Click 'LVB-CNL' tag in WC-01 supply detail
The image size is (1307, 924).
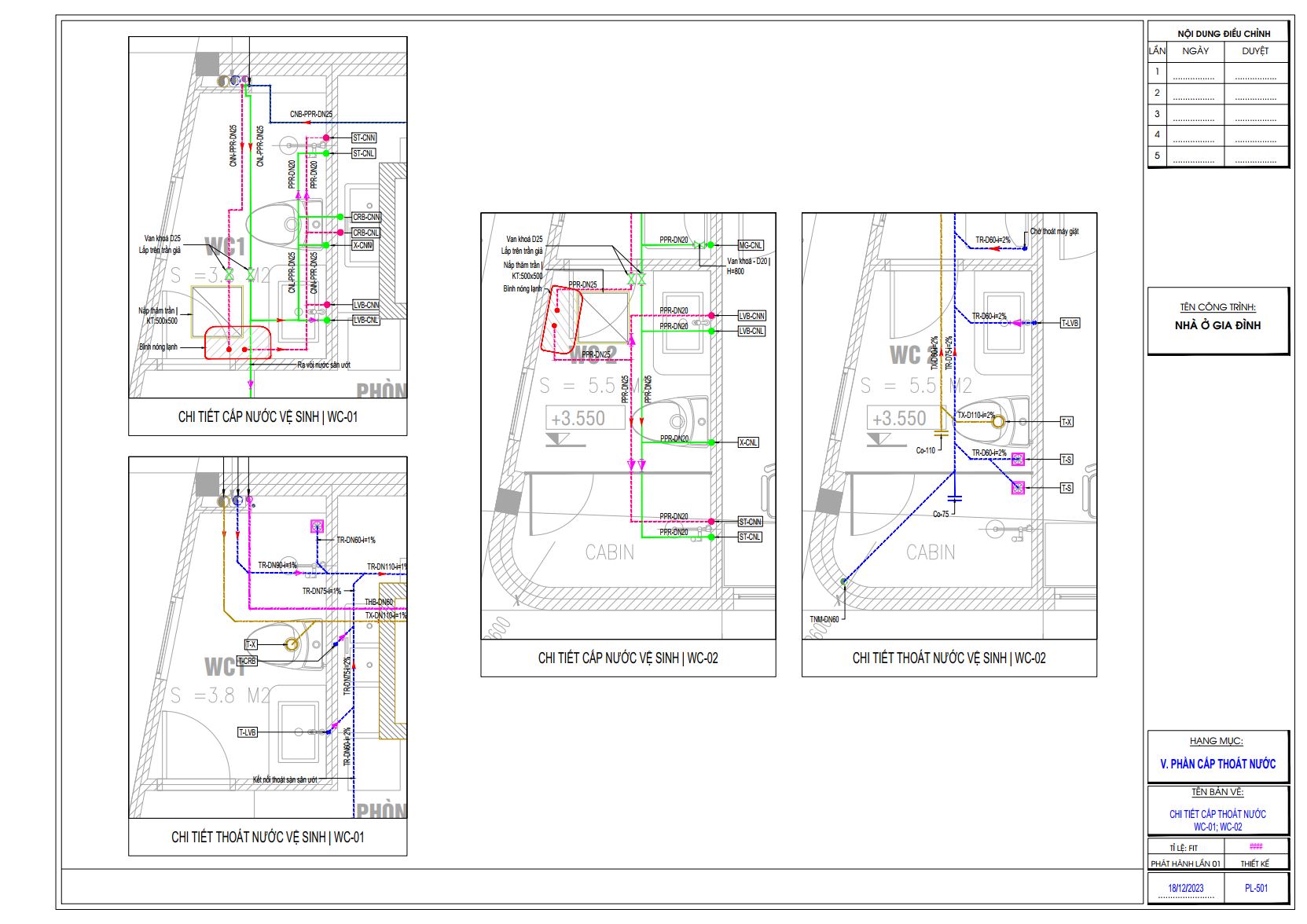coord(366,320)
